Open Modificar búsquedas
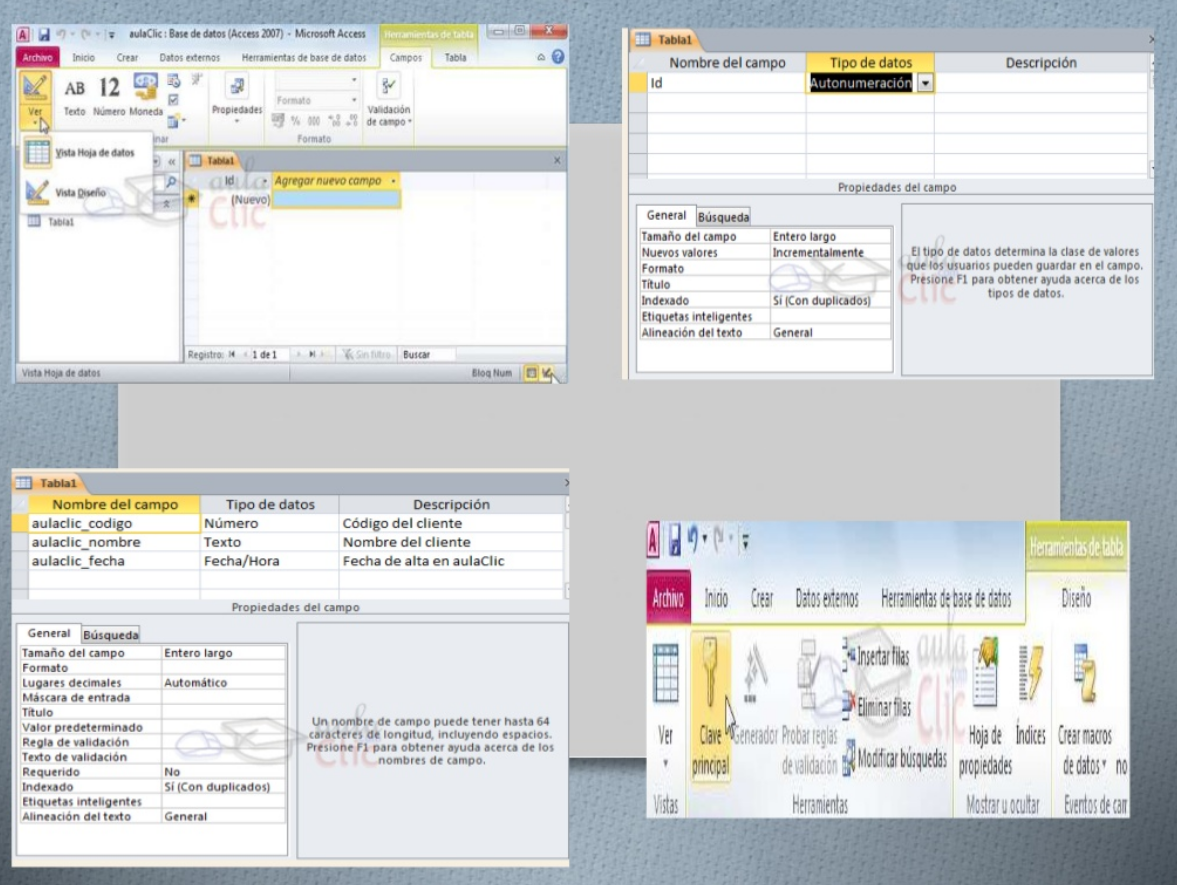Screen dimensions: 1177x885 [x=894, y=759]
